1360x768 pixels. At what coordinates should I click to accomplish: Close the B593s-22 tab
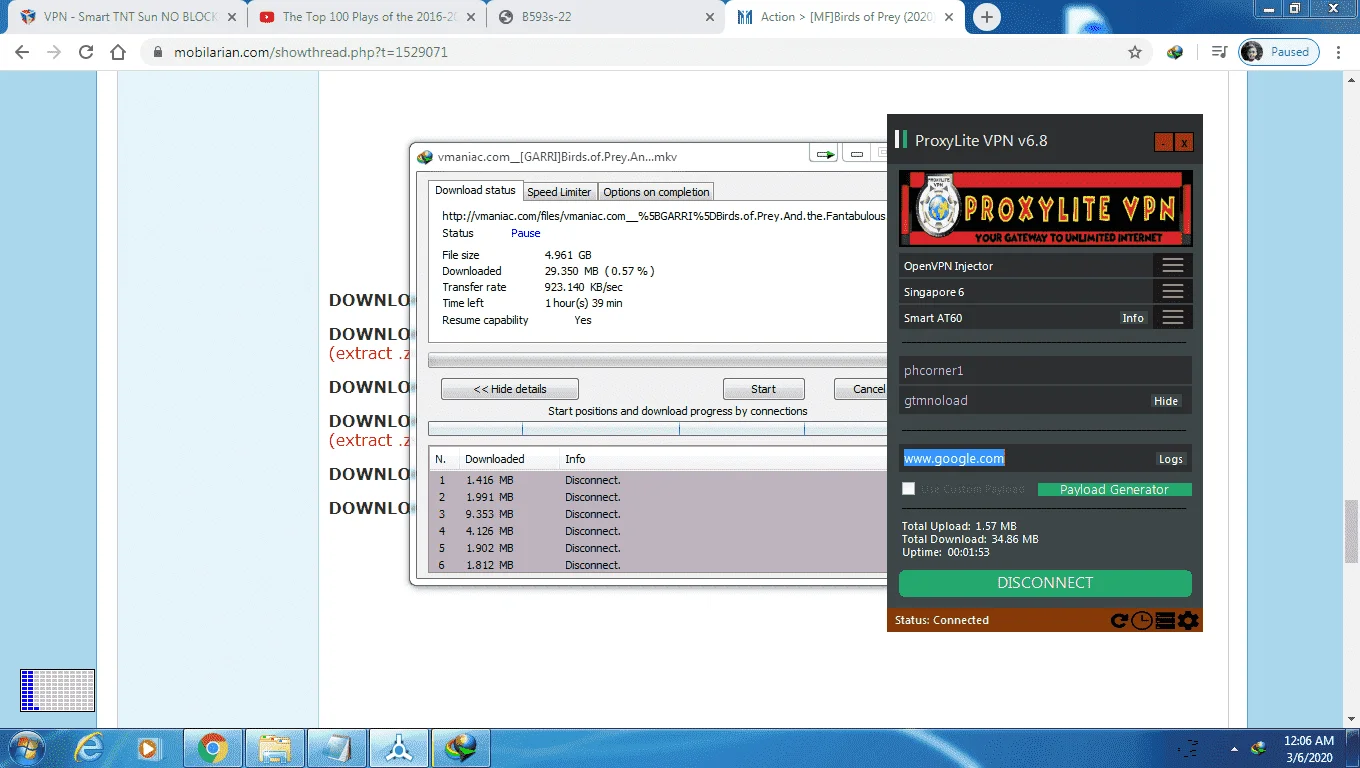[x=710, y=17]
